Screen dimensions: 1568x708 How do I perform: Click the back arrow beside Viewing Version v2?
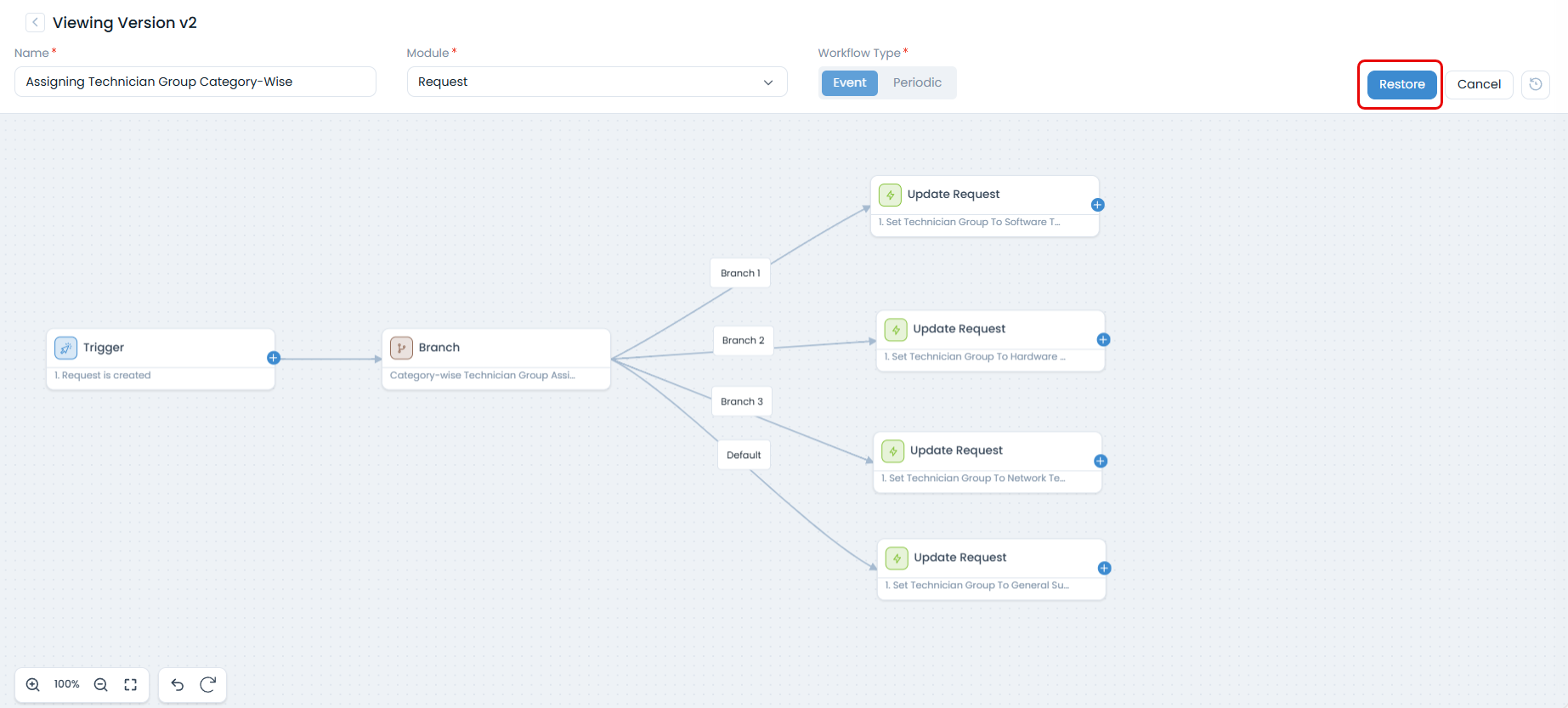35,23
